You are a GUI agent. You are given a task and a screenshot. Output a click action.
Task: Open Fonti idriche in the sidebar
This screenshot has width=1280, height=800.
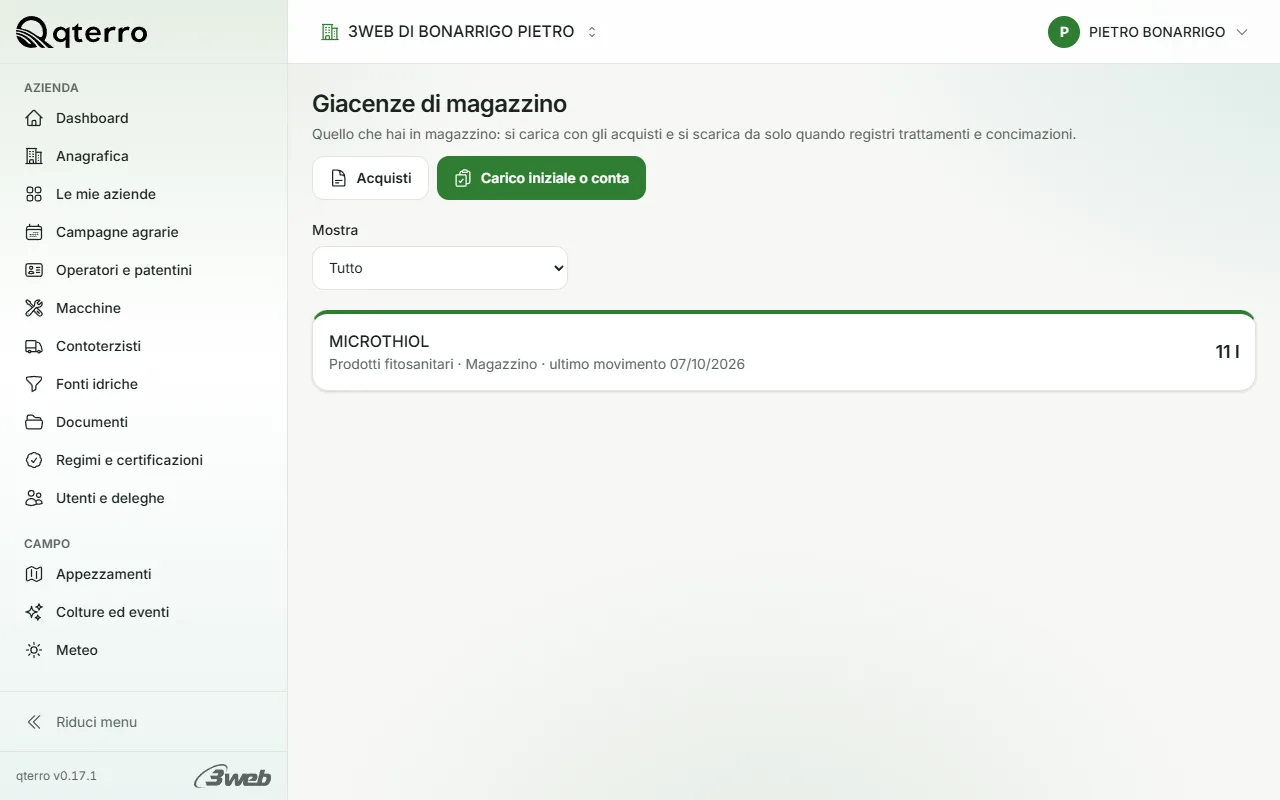click(144, 384)
